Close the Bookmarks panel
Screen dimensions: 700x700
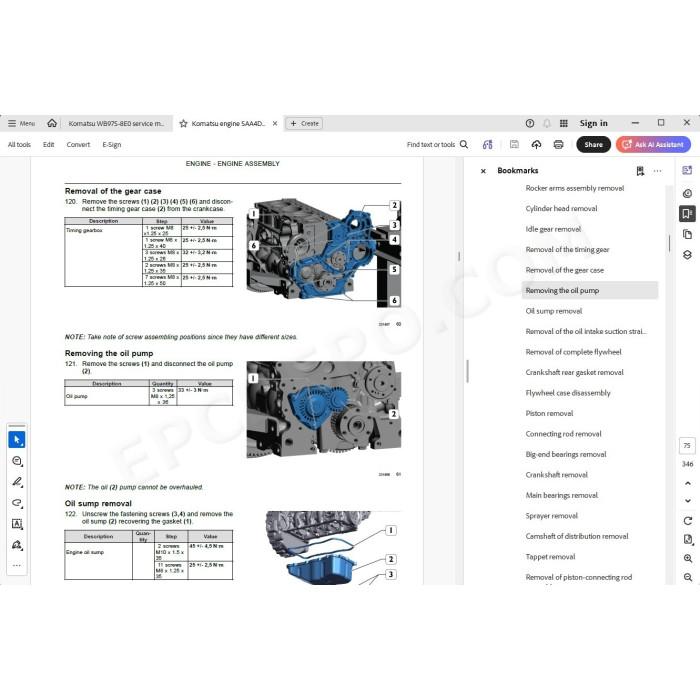click(x=483, y=171)
